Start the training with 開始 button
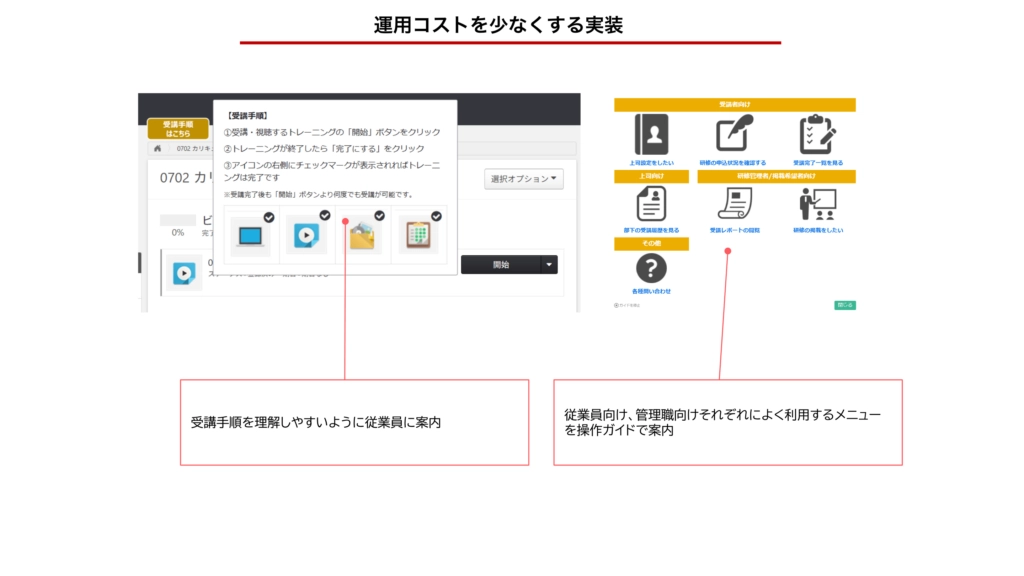Screen dimensions: 1024x576 [501, 264]
